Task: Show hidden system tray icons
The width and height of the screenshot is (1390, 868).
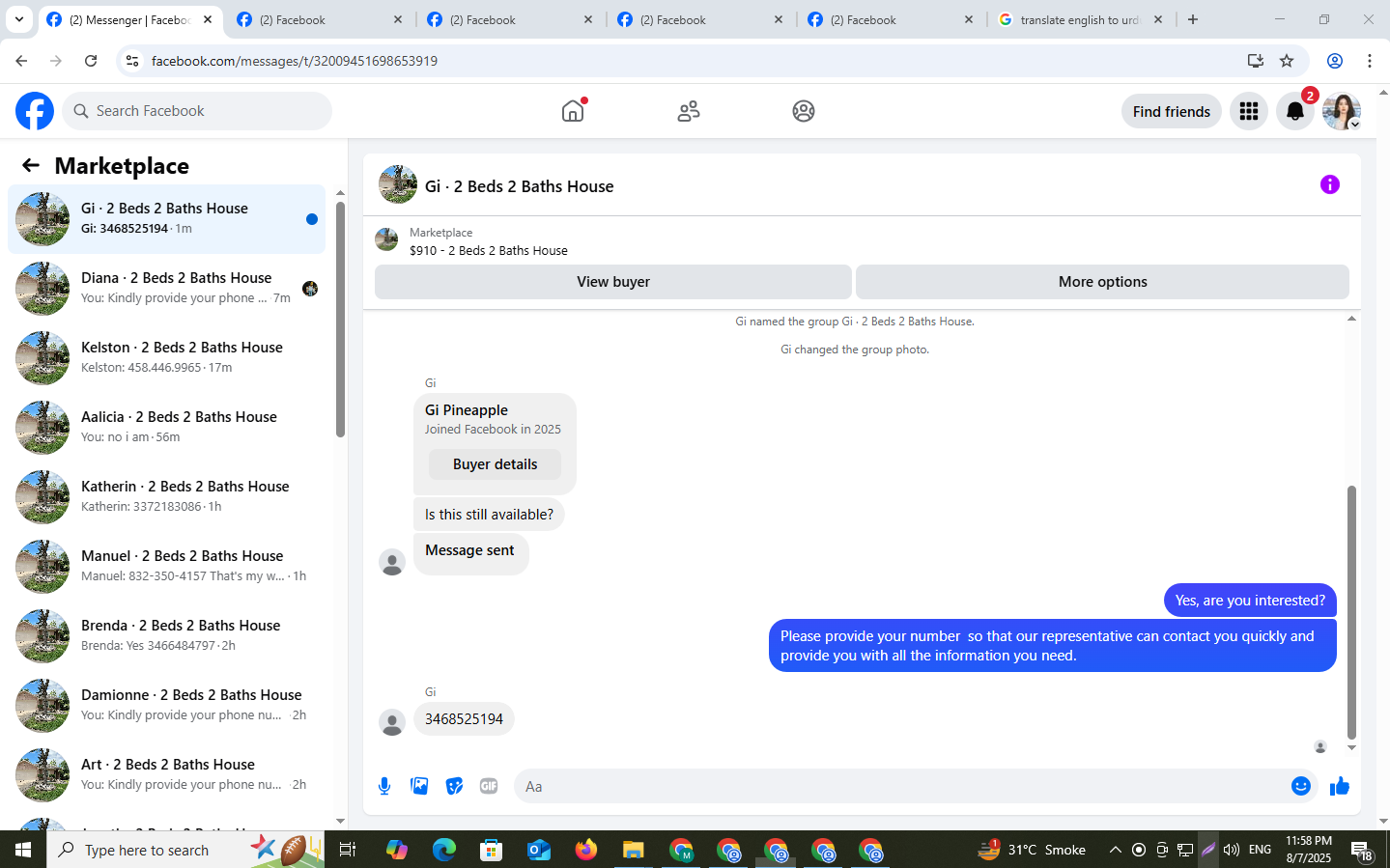Action: coord(1115,850)
